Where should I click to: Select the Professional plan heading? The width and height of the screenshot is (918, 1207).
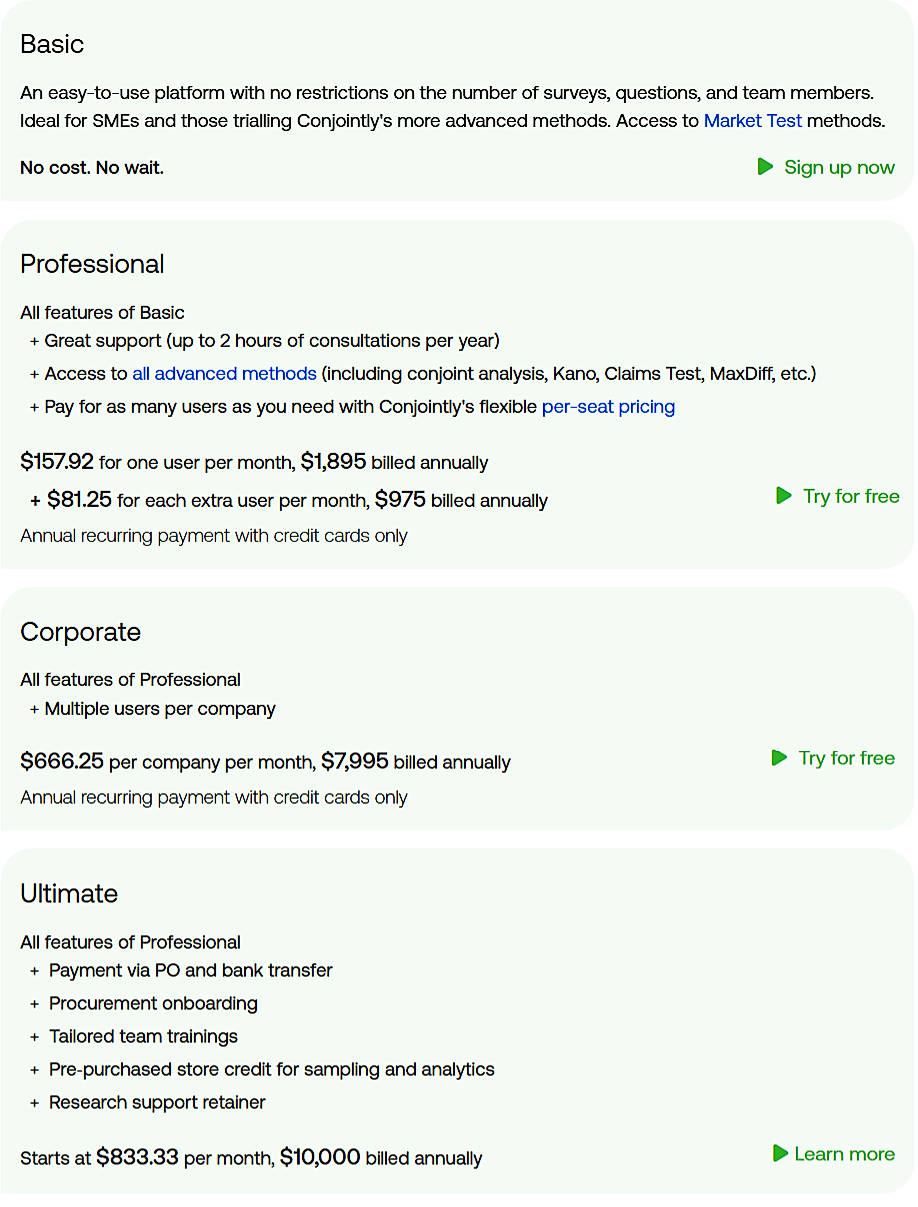pyautogui.click(x=92, y=264)
